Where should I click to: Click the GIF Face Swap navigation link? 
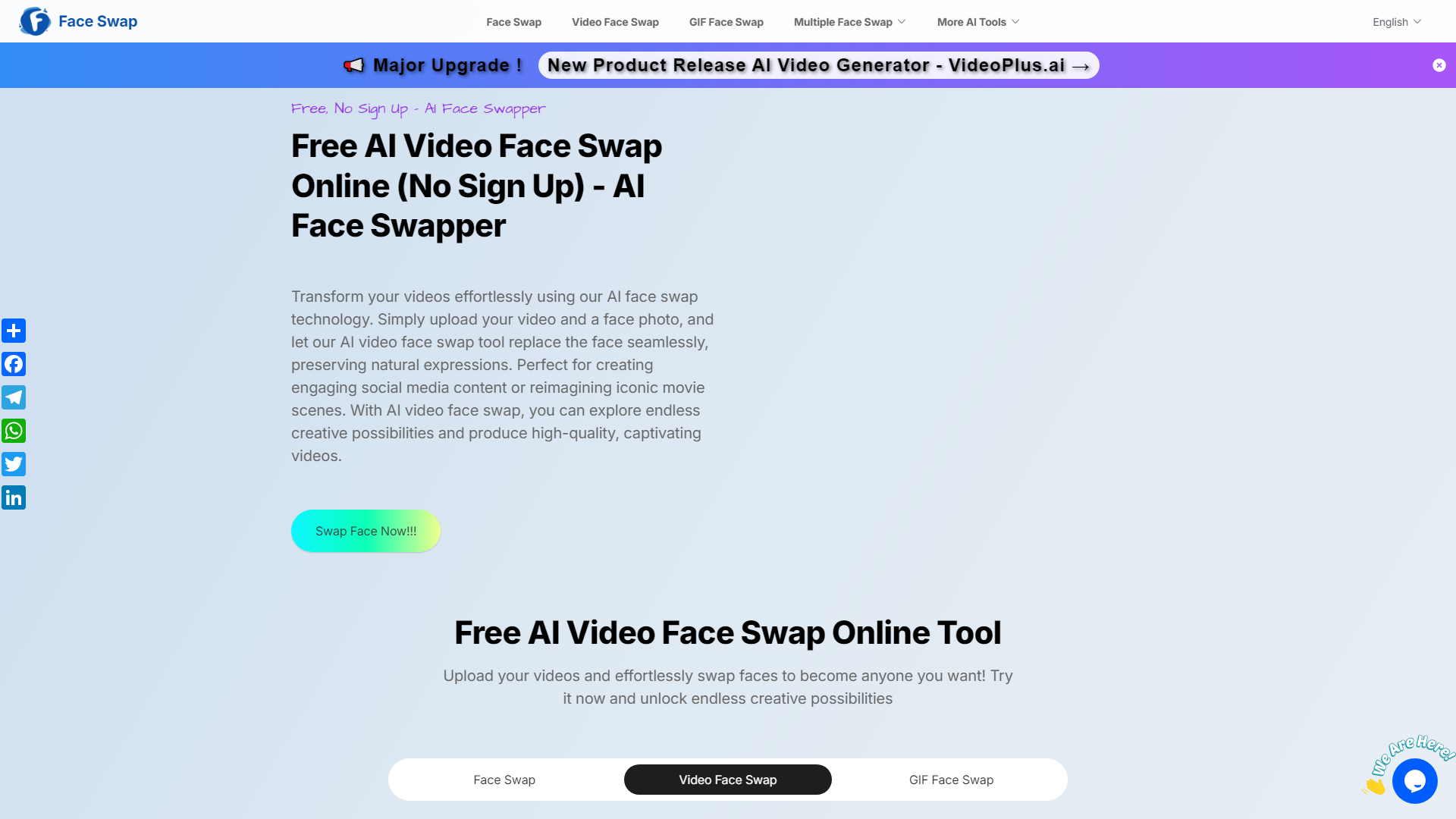tap(726, 22)
